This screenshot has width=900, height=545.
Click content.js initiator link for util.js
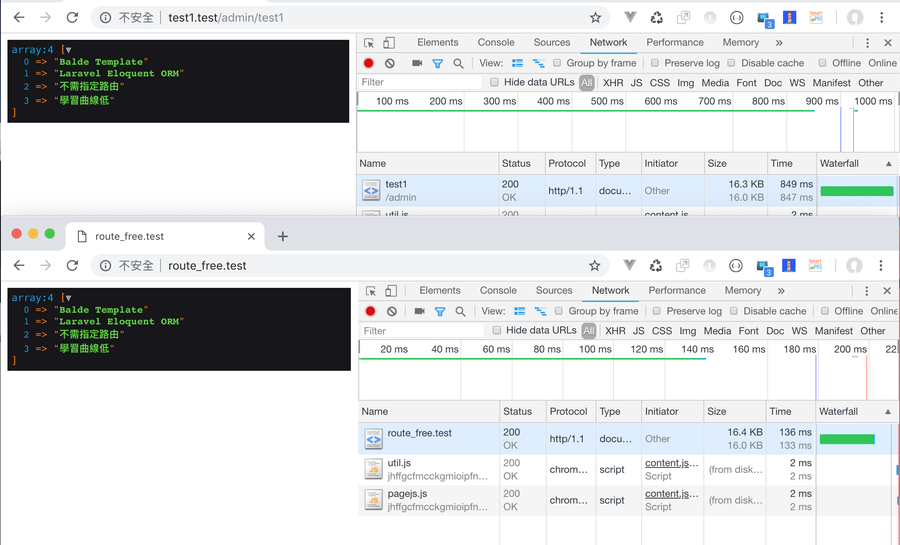(672, 463)
